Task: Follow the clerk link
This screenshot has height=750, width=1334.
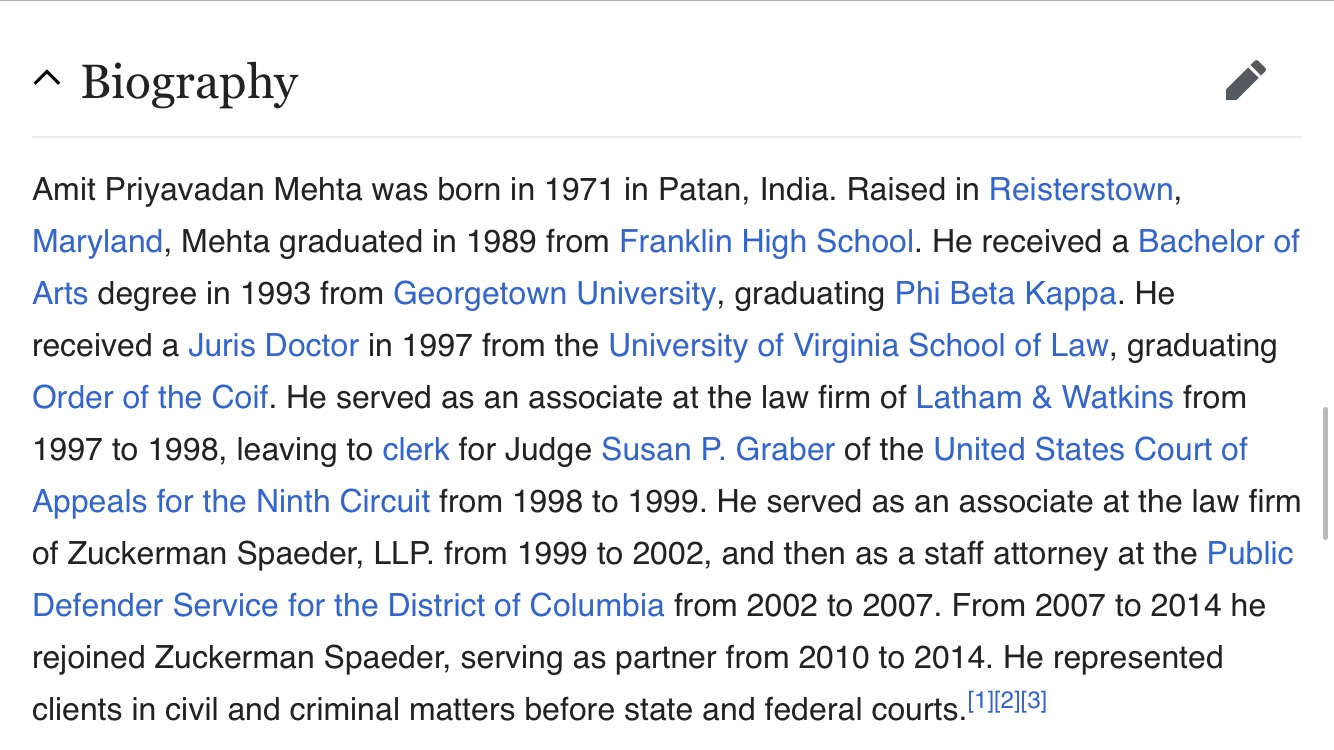Action: click(x=416, y=449)
